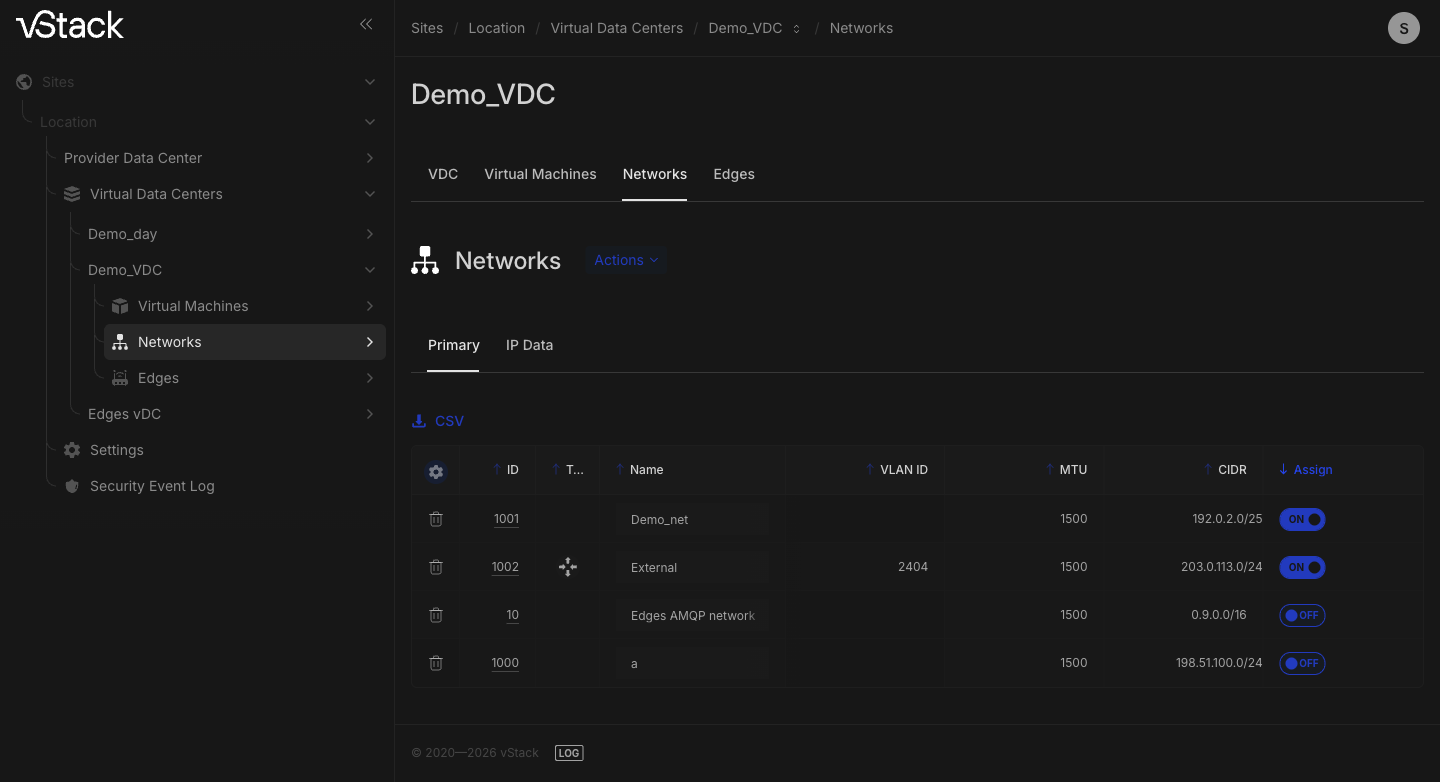Viewport: 1440px width, 782px height.
Task: Open the LOG button in footer
Action: [x=569, y=753]
